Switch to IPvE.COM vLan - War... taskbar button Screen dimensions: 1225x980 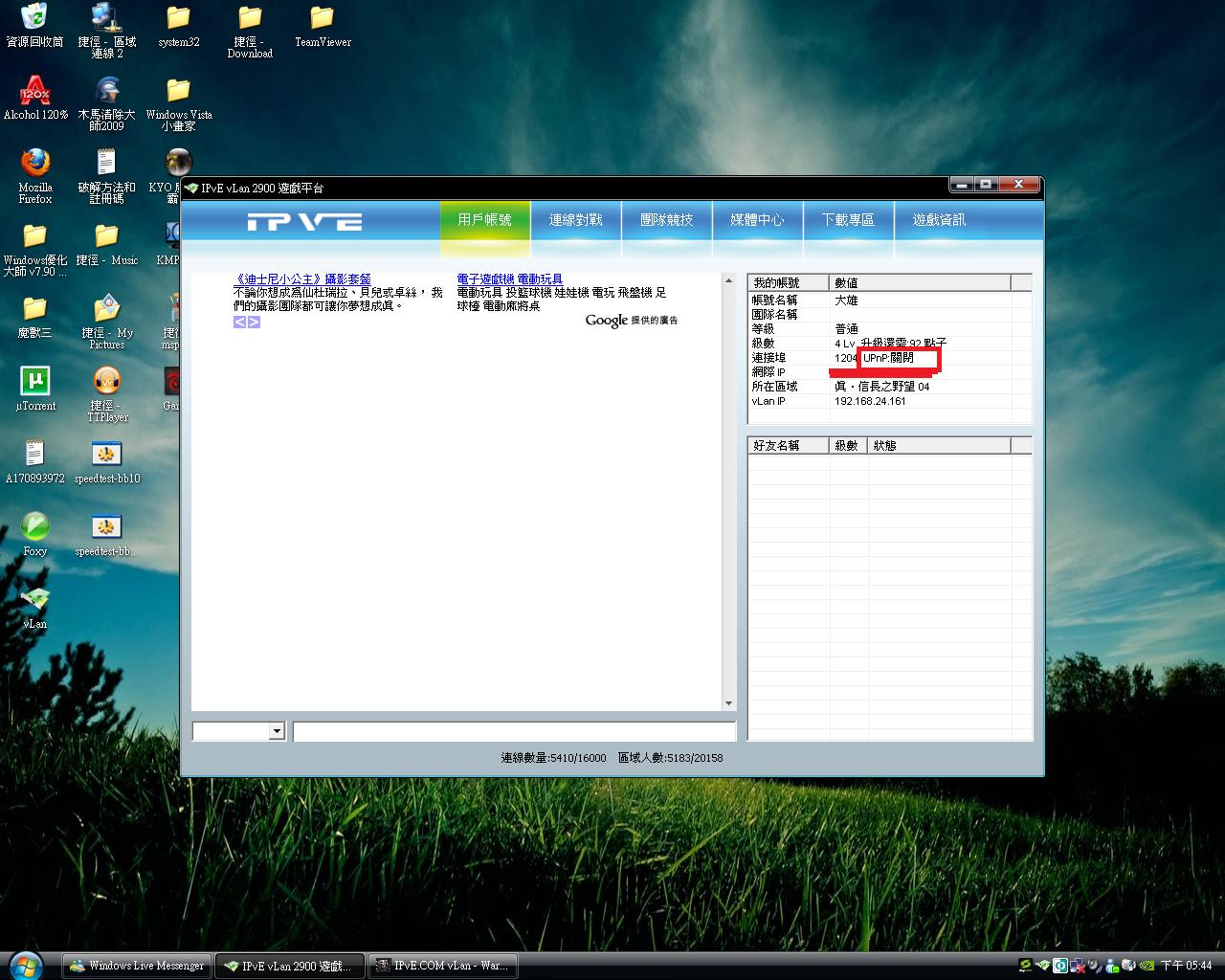443,966
